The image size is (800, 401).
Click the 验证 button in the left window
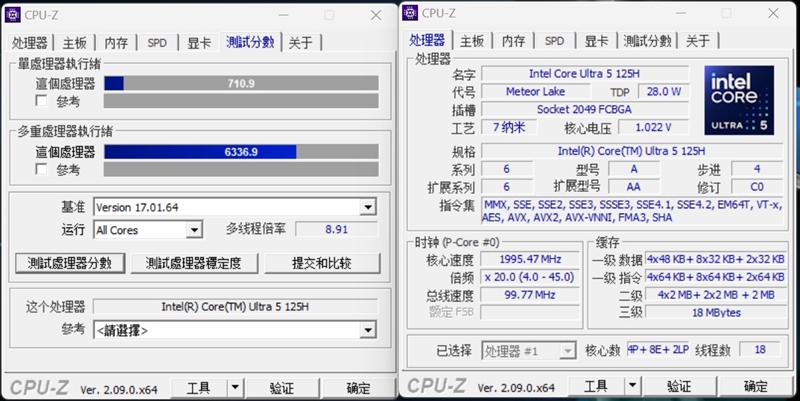click(x=282, y=388)
